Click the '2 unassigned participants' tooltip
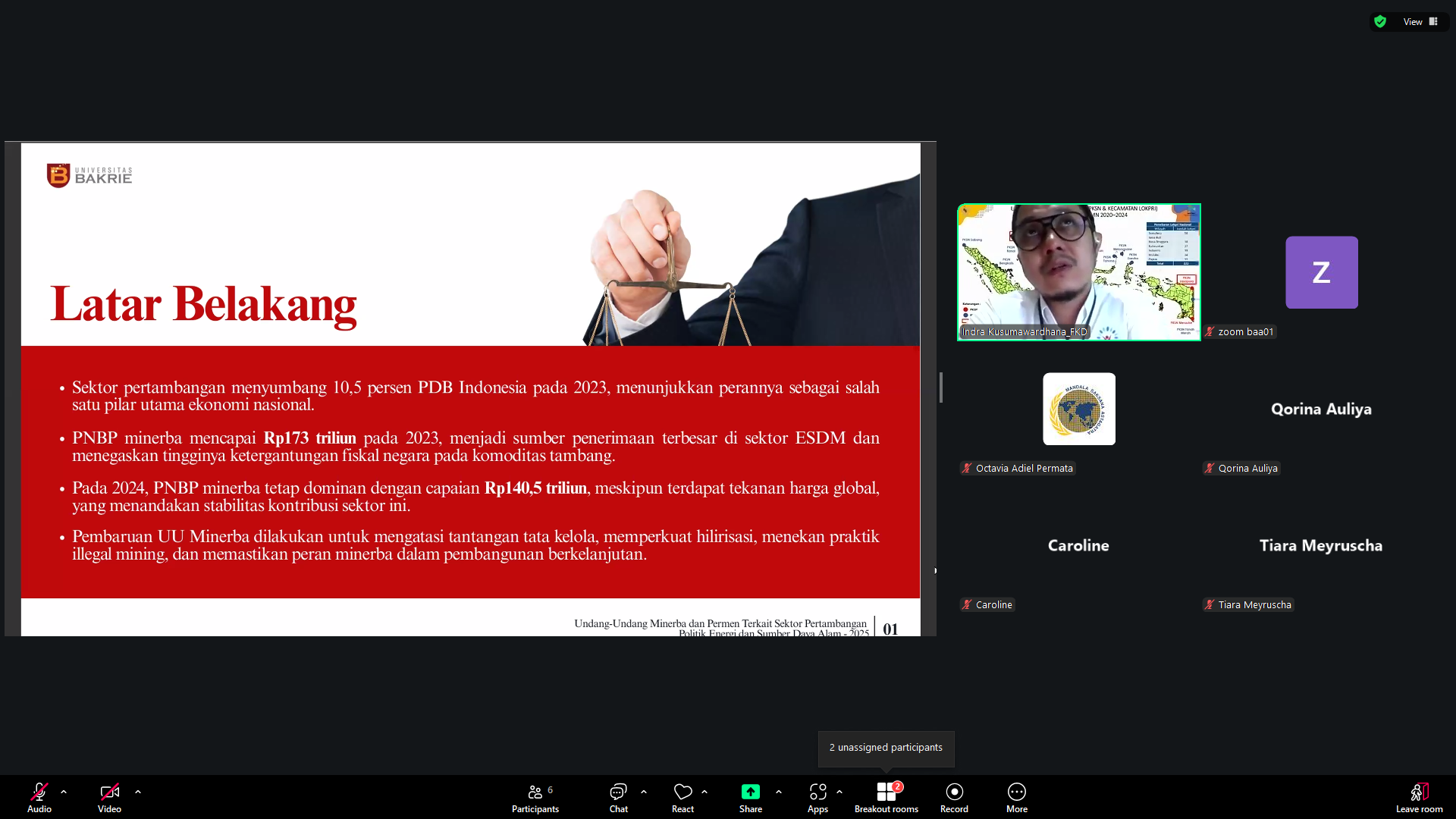 (886, 748)
